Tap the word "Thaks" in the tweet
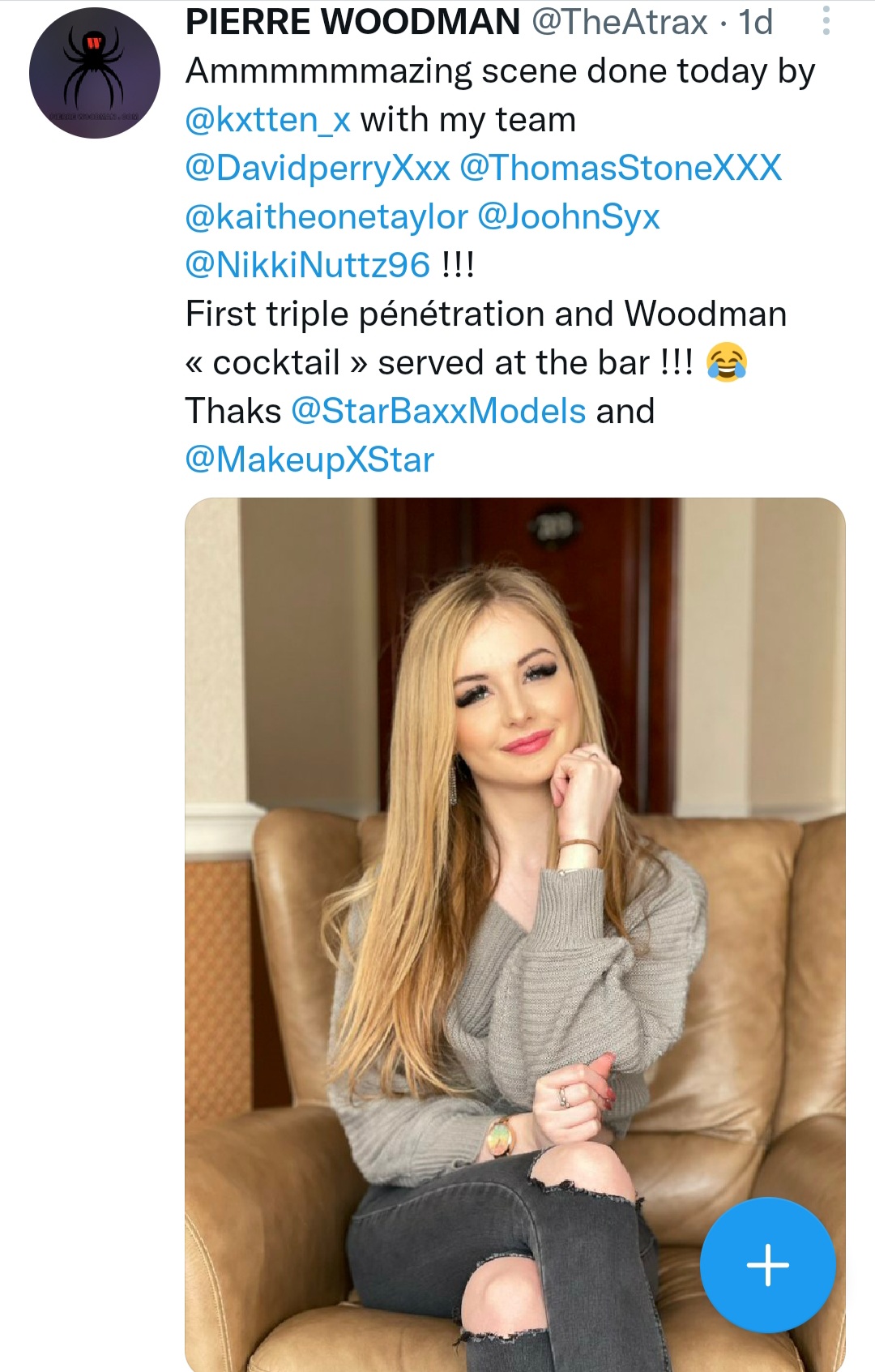This screenshot has height=1372, width=875. [233, 412]
